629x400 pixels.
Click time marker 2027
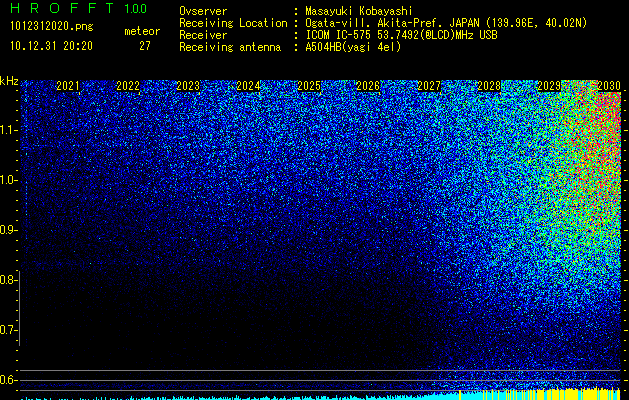point(429,86)
